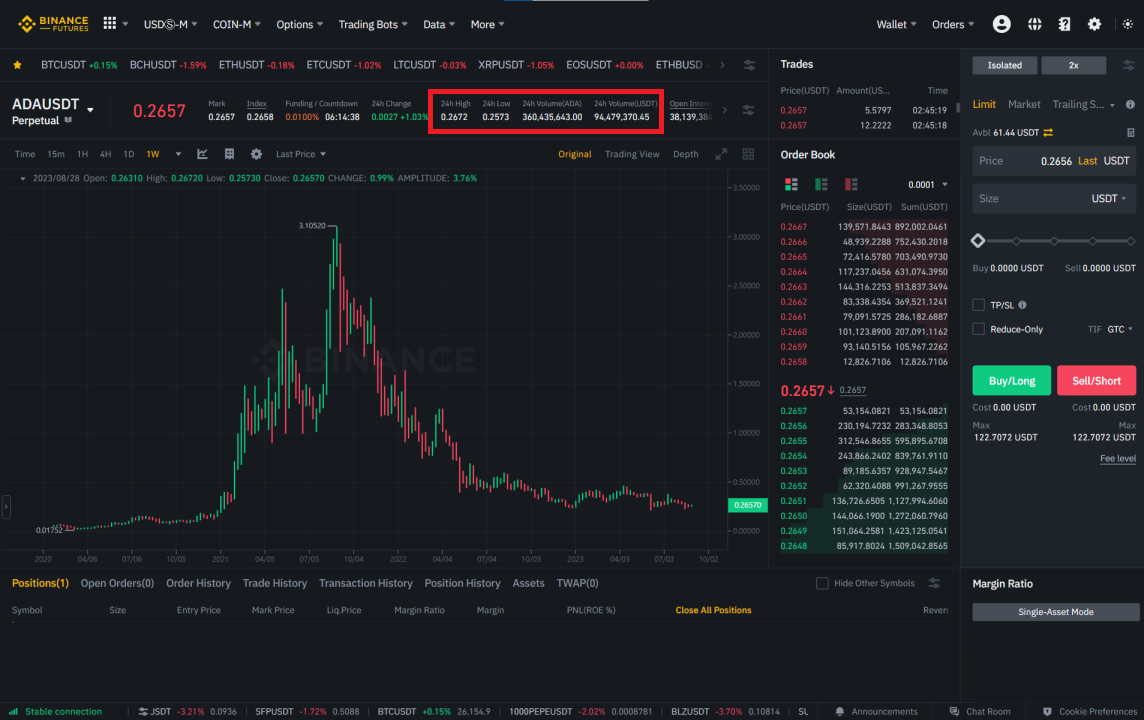Viewport: 1144px width, 720px height.
Task: Click the Announcements bell icon
Action: [x=840, y=711]
